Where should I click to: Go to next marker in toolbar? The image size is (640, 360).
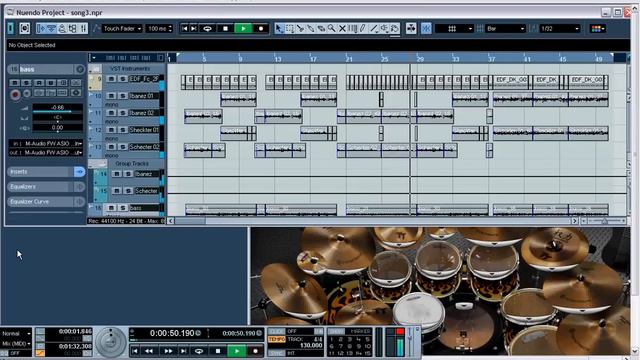click(194, 29)
